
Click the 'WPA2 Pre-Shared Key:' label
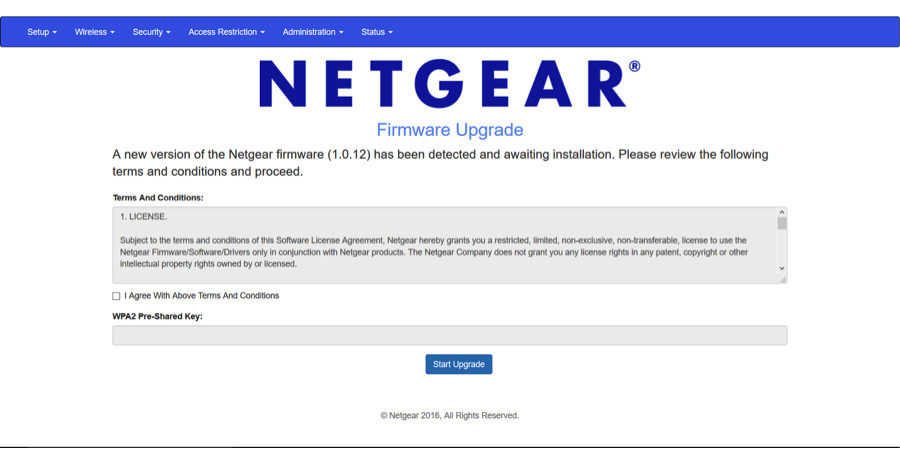pyautogui.click(x=158, y=316)
